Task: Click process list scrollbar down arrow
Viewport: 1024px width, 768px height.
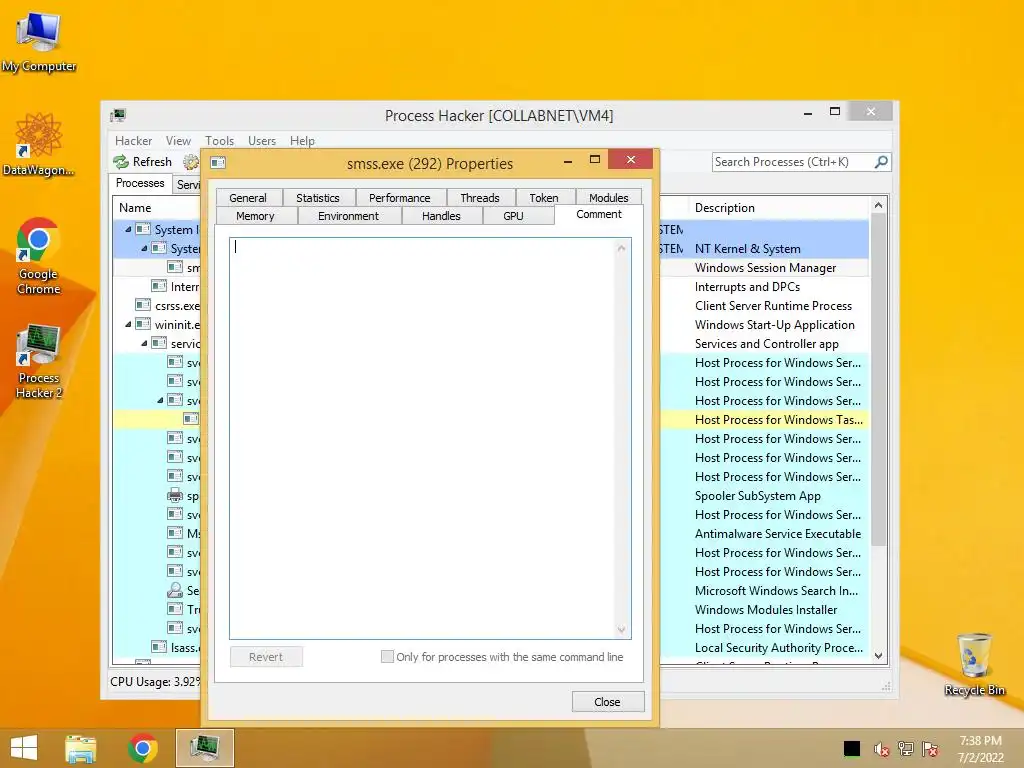Action: coord(878,656)
